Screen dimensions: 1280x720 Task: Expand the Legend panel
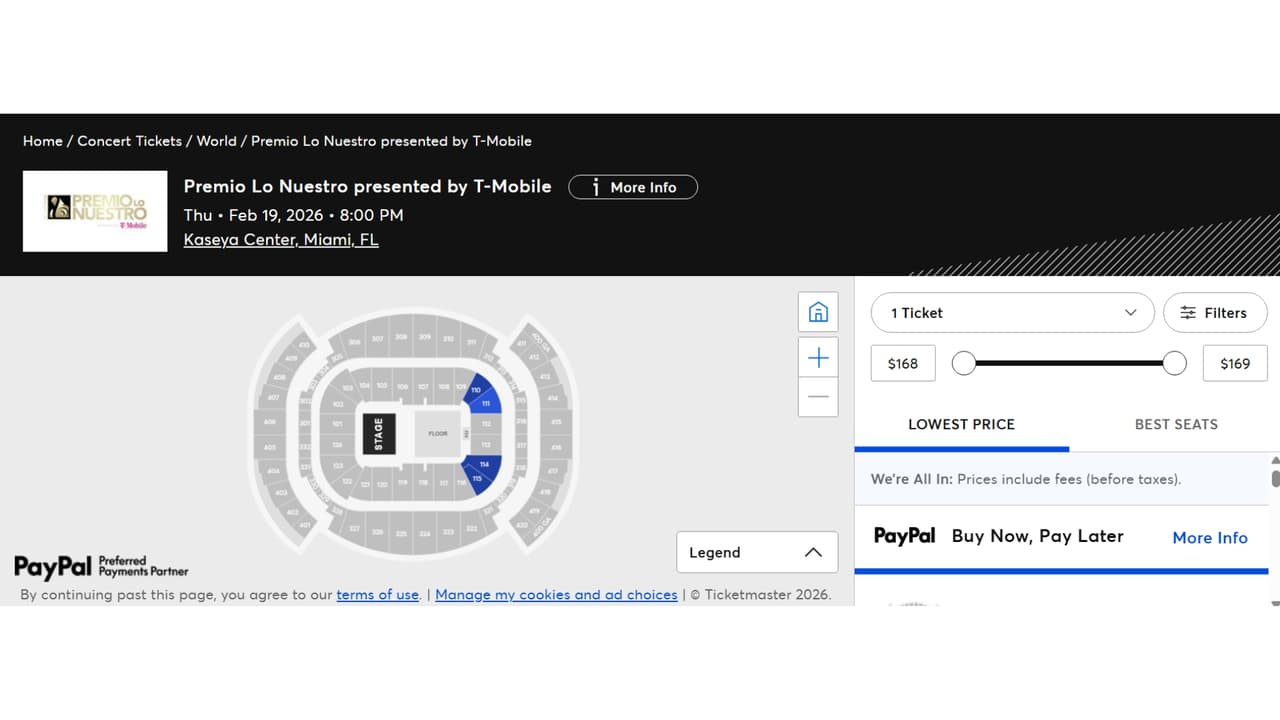click(x=757, y=552)
